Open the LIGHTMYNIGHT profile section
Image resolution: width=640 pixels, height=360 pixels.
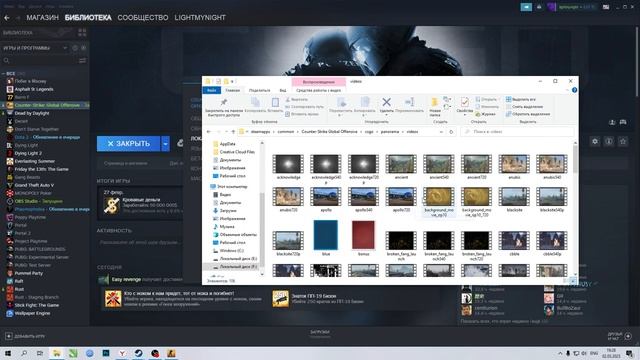200,18
